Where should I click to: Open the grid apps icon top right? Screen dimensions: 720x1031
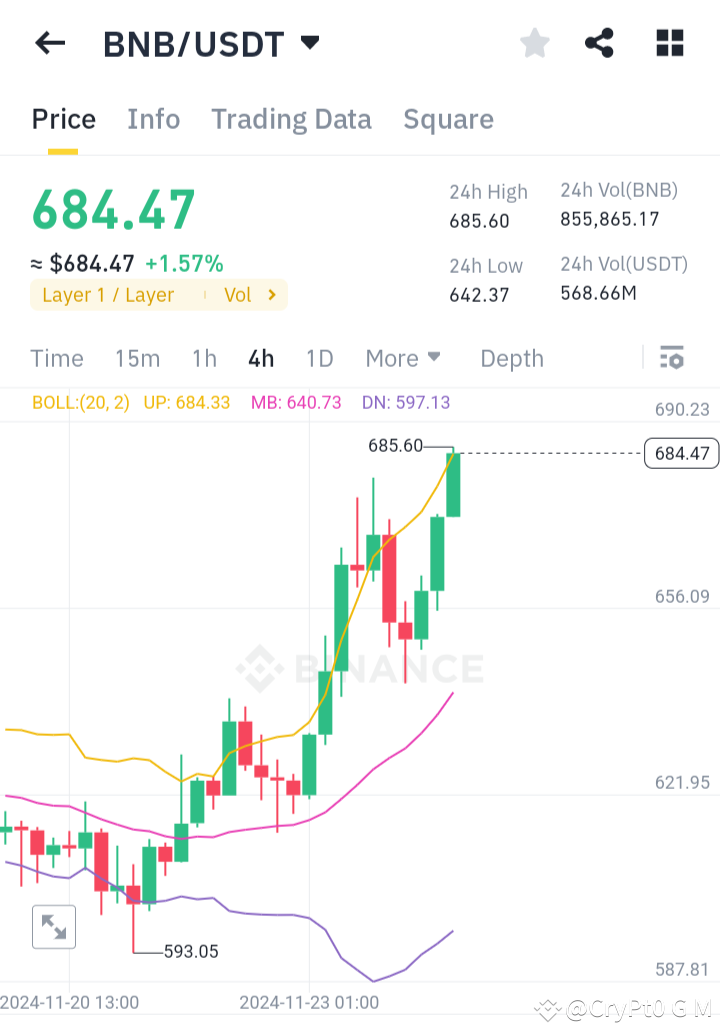(668, 42)
